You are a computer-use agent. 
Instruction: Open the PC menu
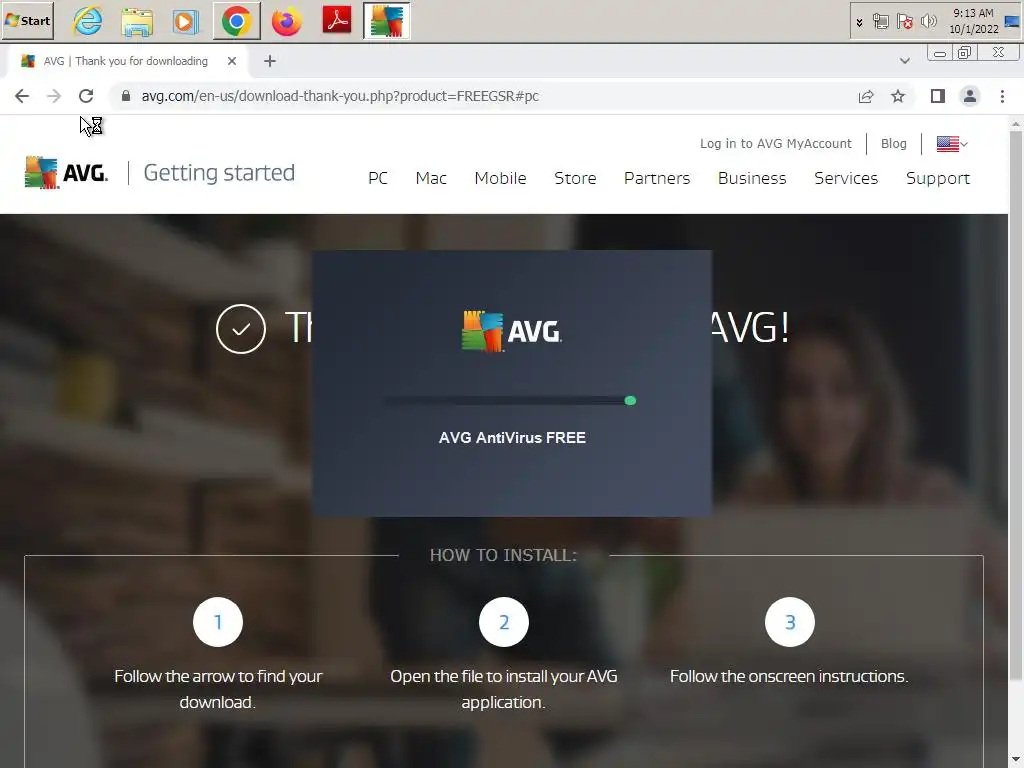point(378,178)
